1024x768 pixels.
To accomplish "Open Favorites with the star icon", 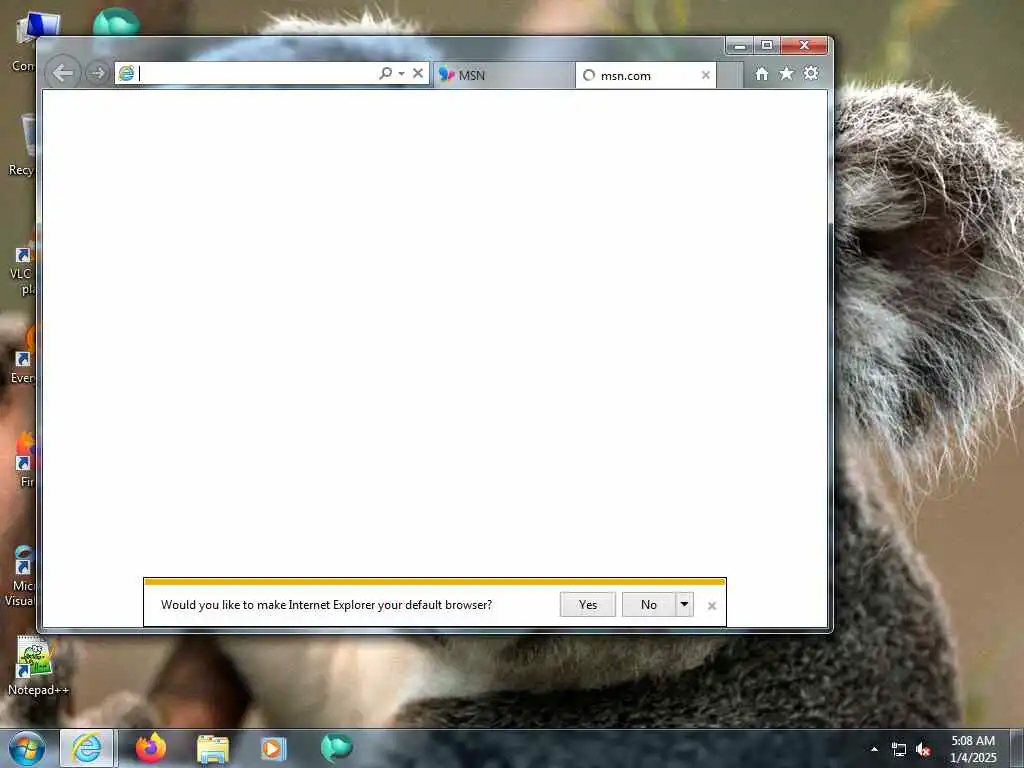I will pos(786,73).
